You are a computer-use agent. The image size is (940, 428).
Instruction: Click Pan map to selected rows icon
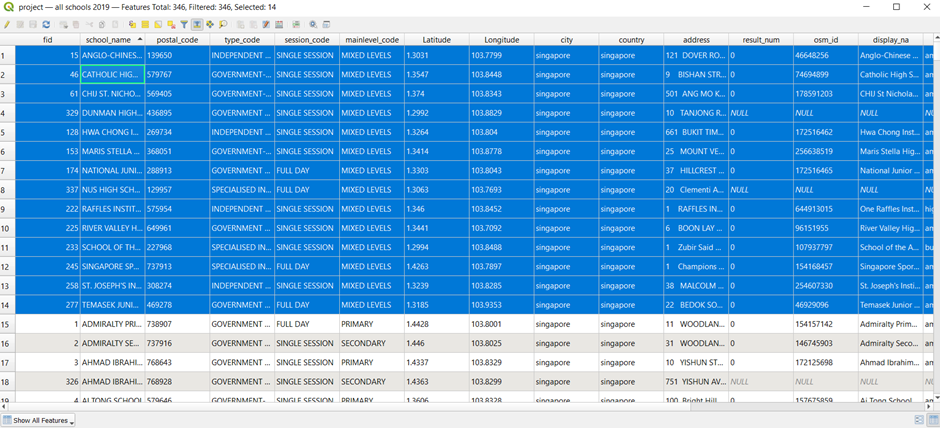click(x=210, y=24)
